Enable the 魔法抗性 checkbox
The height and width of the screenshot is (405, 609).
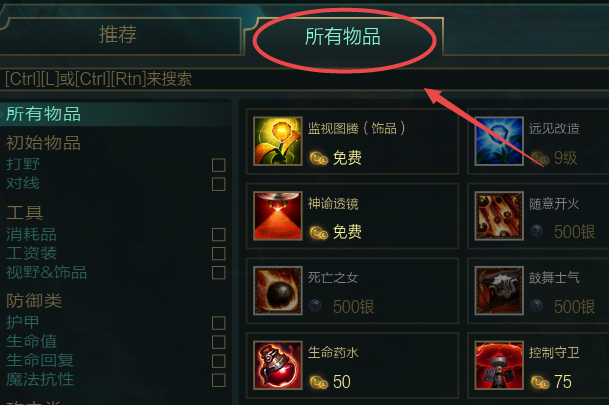click(219, 380)
